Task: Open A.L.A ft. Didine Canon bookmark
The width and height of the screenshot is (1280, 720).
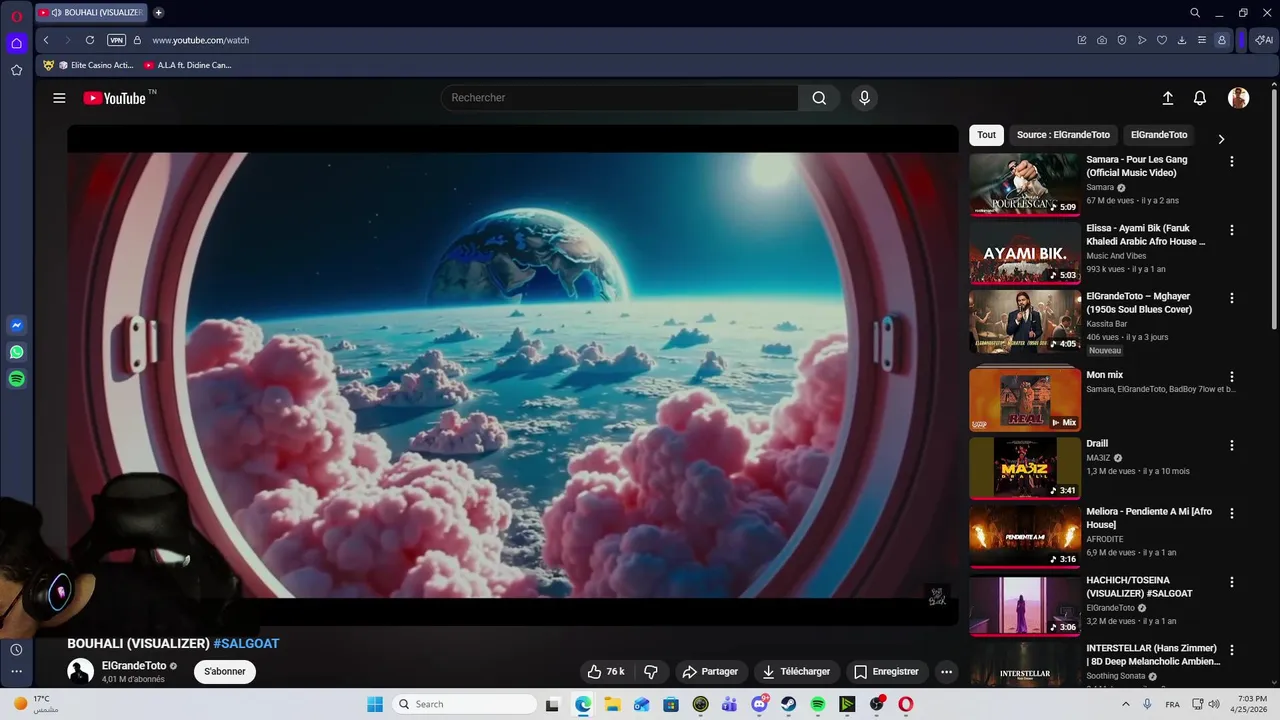Action: 187,65
